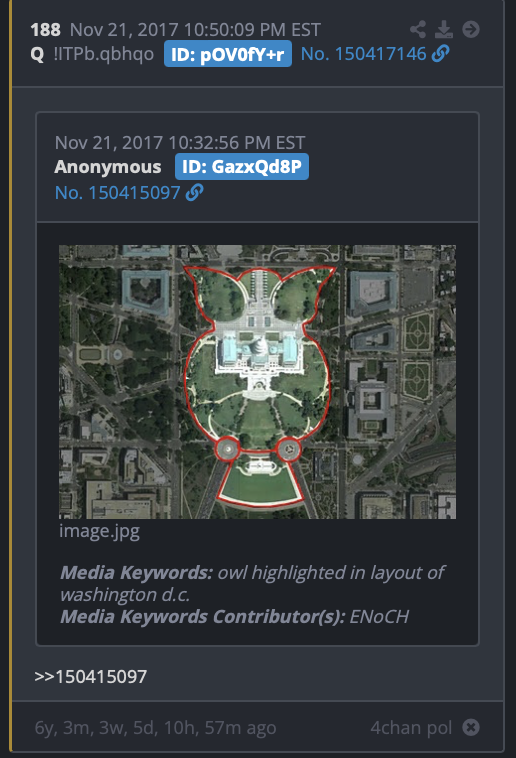The height and width of the screenshot is (758, 516).
Task: Open post link No. 150417146
Action: tap(364, 54)
